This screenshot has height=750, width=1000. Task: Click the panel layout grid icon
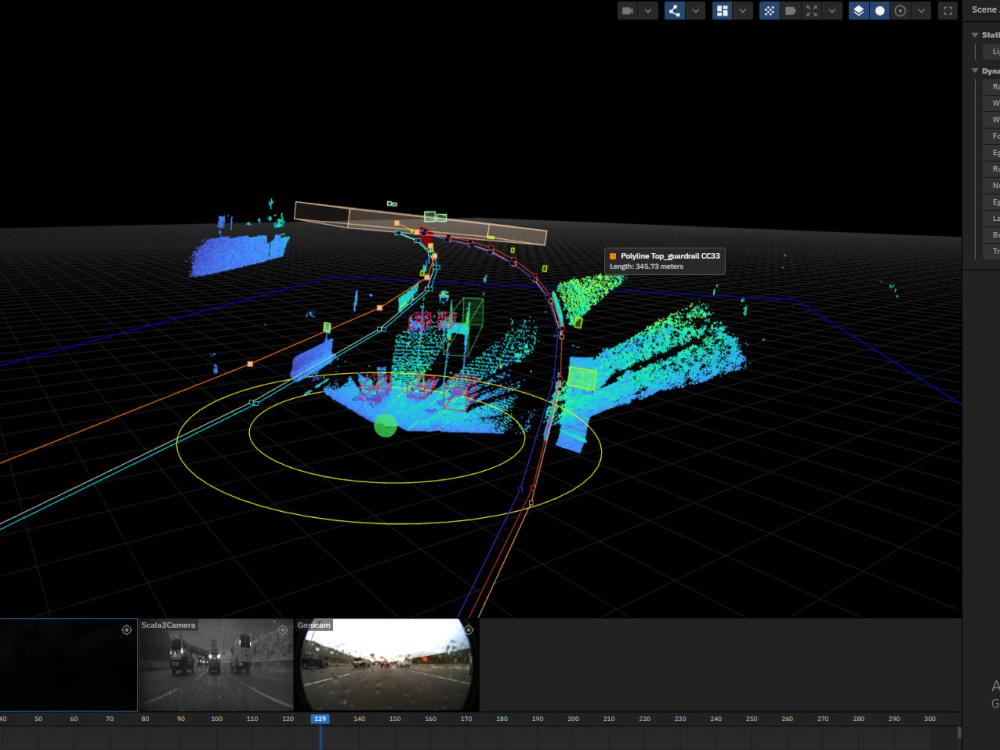[722, 11]
